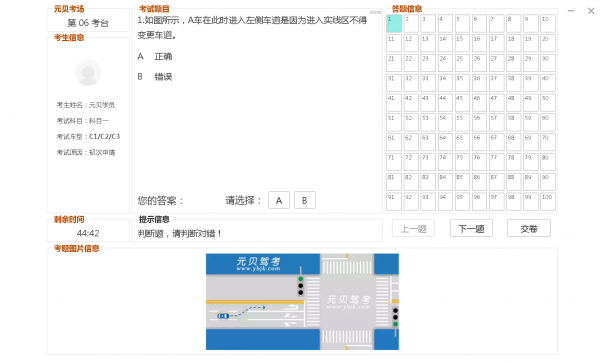600x363 pixels.
Task: Click the hint text 判断题，请判断对错！
Action: pyautogui.click(x=179, y=233)
